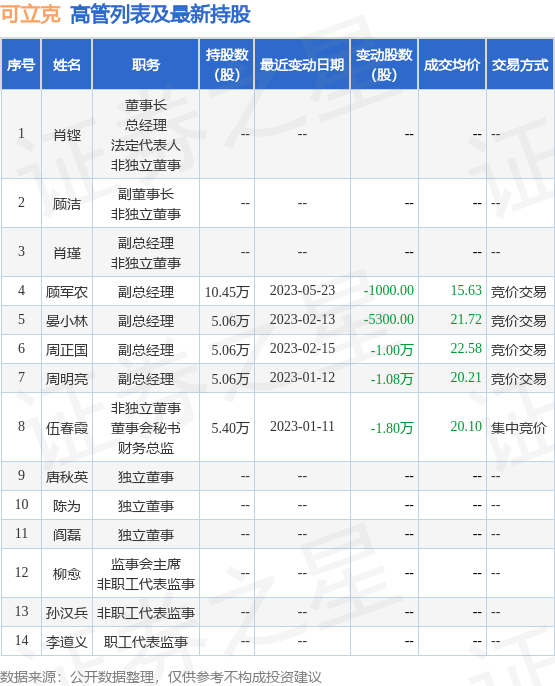Click the average price 22.58
Viewport: 555px width, 686px height.
(x=466, y=348)
